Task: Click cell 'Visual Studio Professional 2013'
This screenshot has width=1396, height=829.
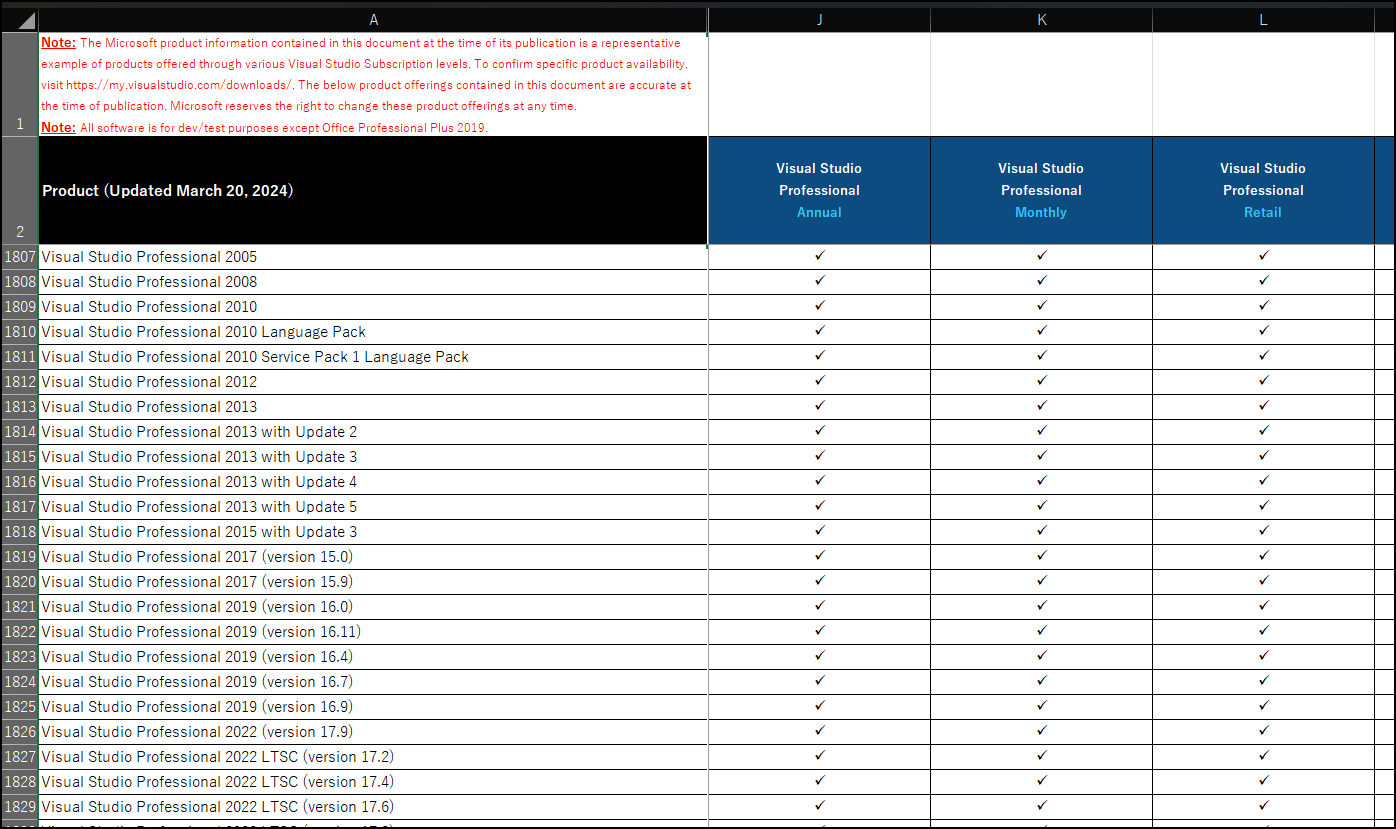Action: (x=373, y=407)
